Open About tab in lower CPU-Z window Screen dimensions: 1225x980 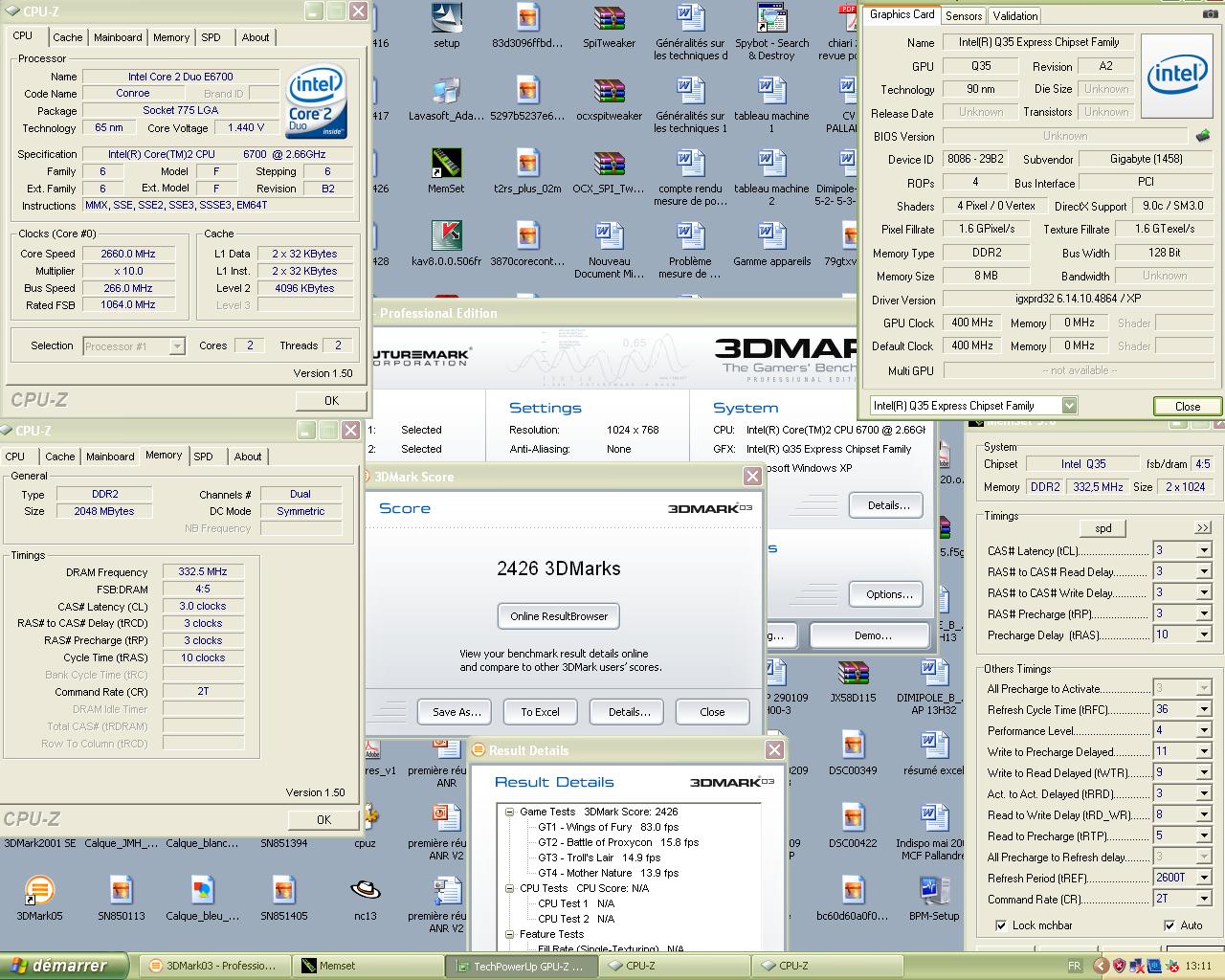click(248, 457)
